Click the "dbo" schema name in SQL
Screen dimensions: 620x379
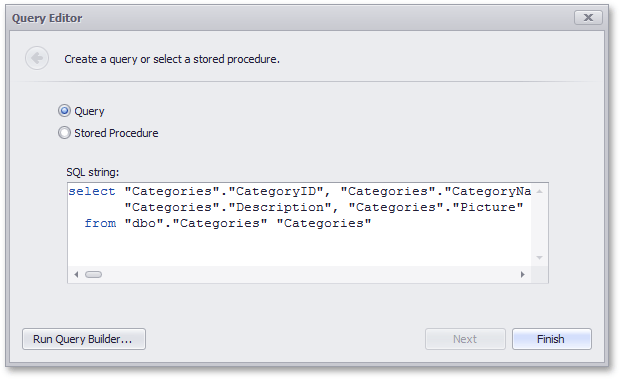coord(144,223)
